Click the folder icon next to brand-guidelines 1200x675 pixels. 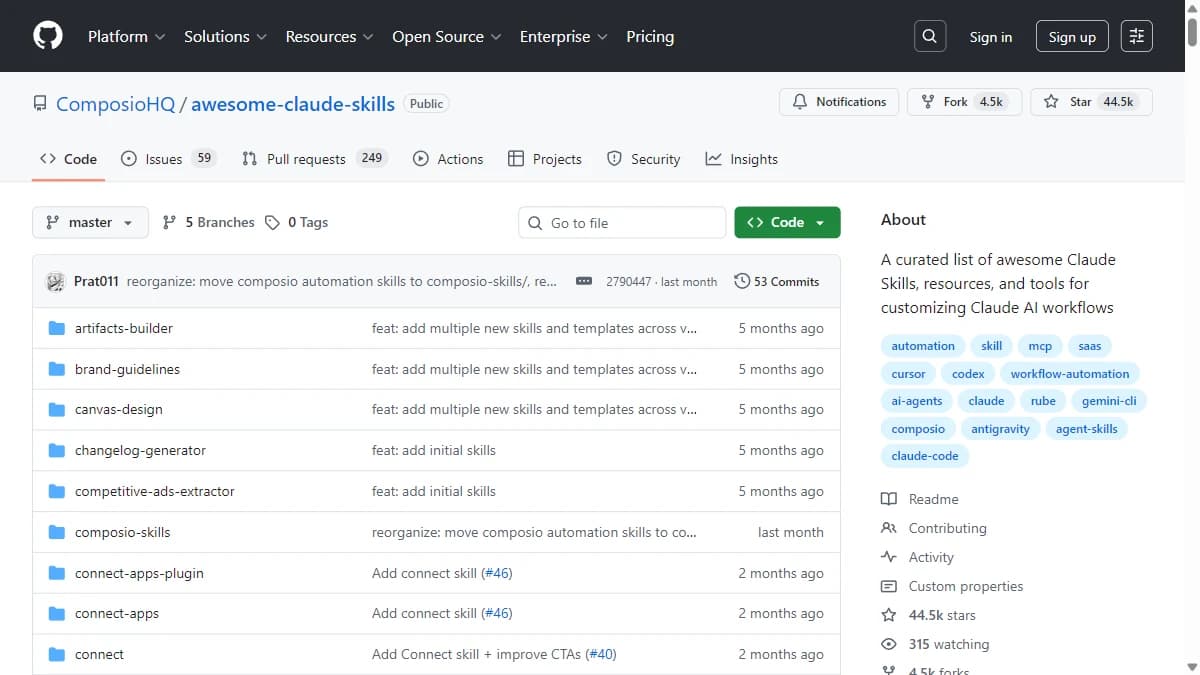tap(57, 369)
